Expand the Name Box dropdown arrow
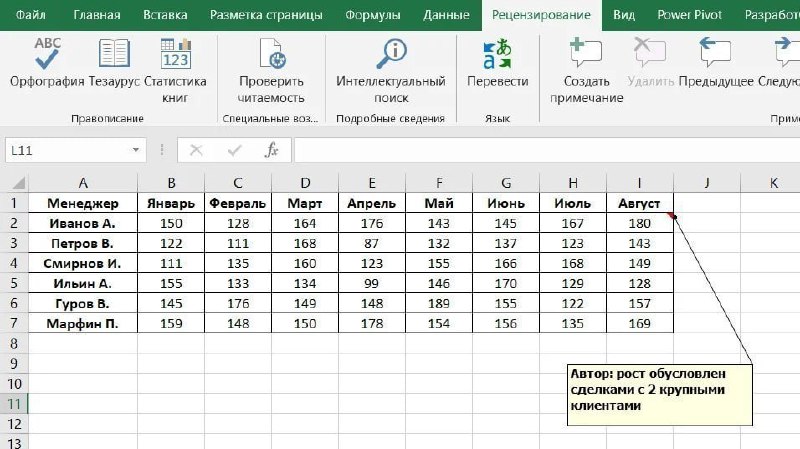This screenshot has width=800, height=449. pos(136,150)
